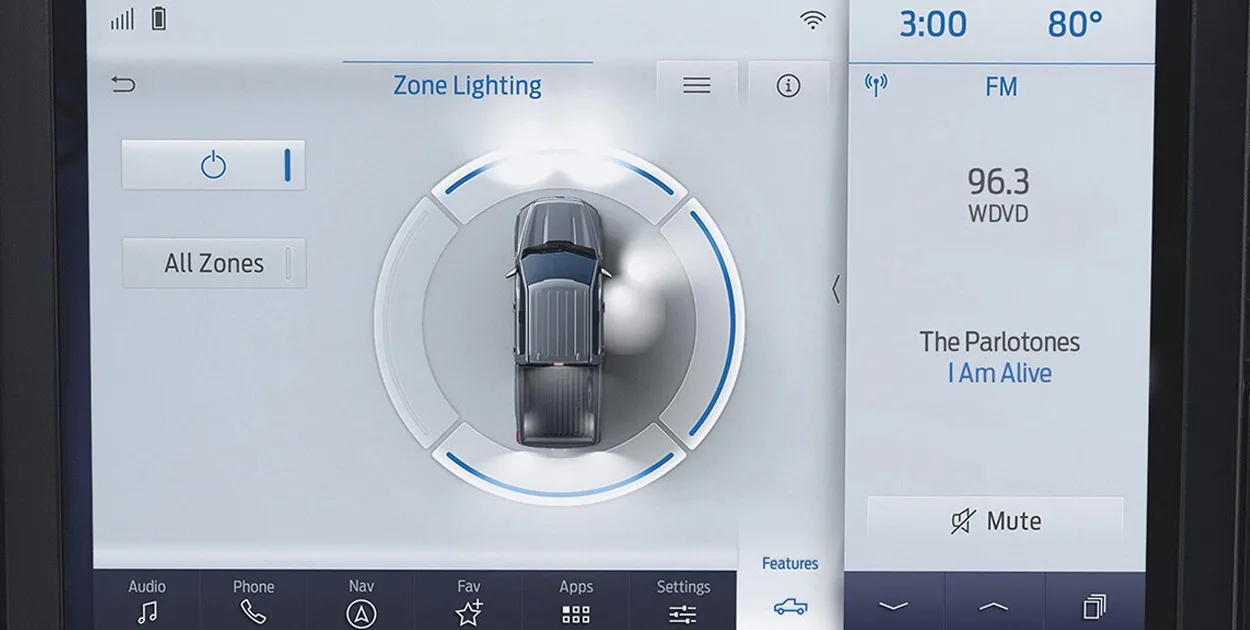Toggle the zone lighting power switch
Viewport: 1250px width, 630px height.
tap(213, 165)
